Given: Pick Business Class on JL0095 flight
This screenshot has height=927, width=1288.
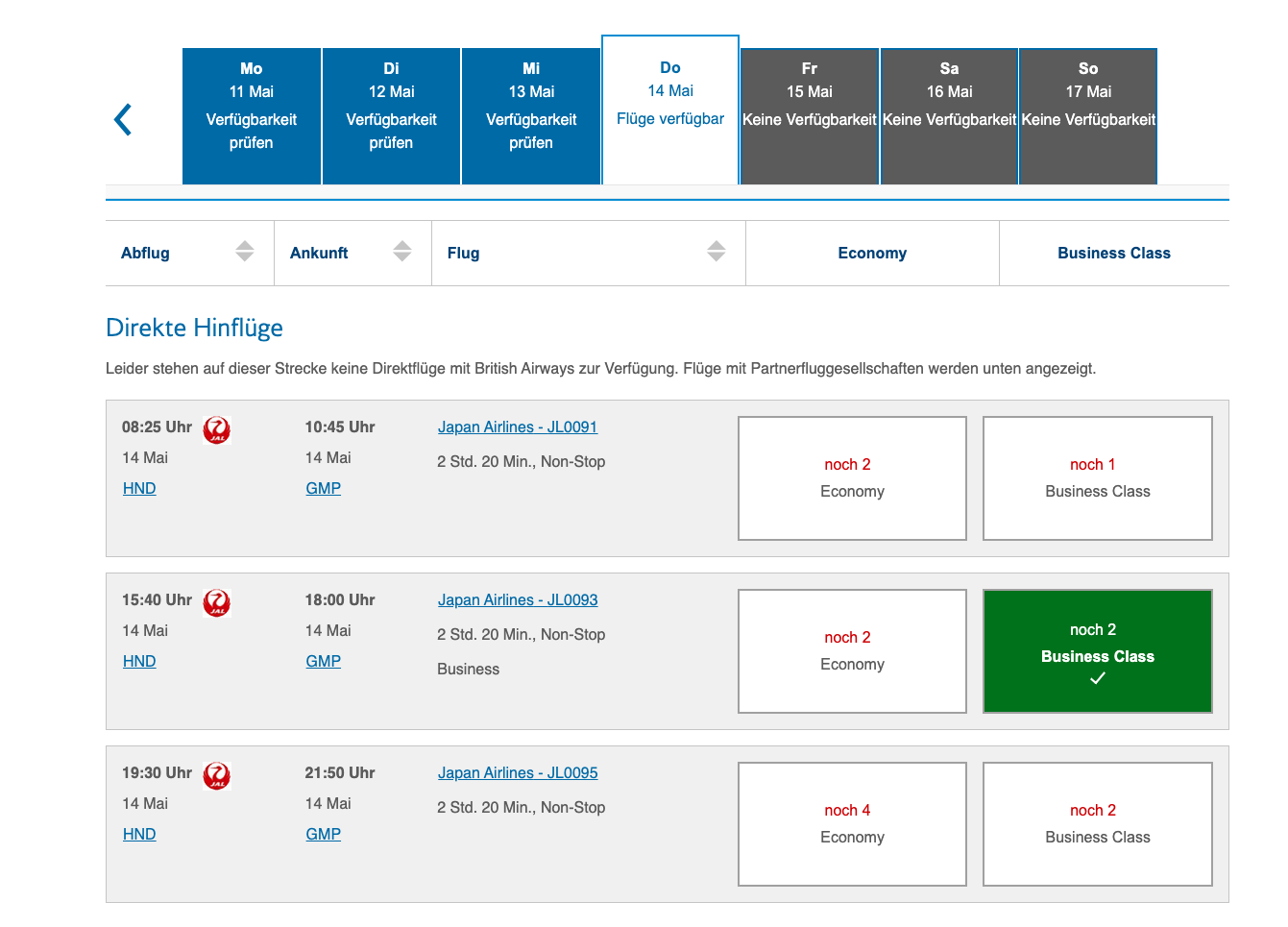Looking at the screenshot, I should pyautogui.click(x=1098, y=824).
